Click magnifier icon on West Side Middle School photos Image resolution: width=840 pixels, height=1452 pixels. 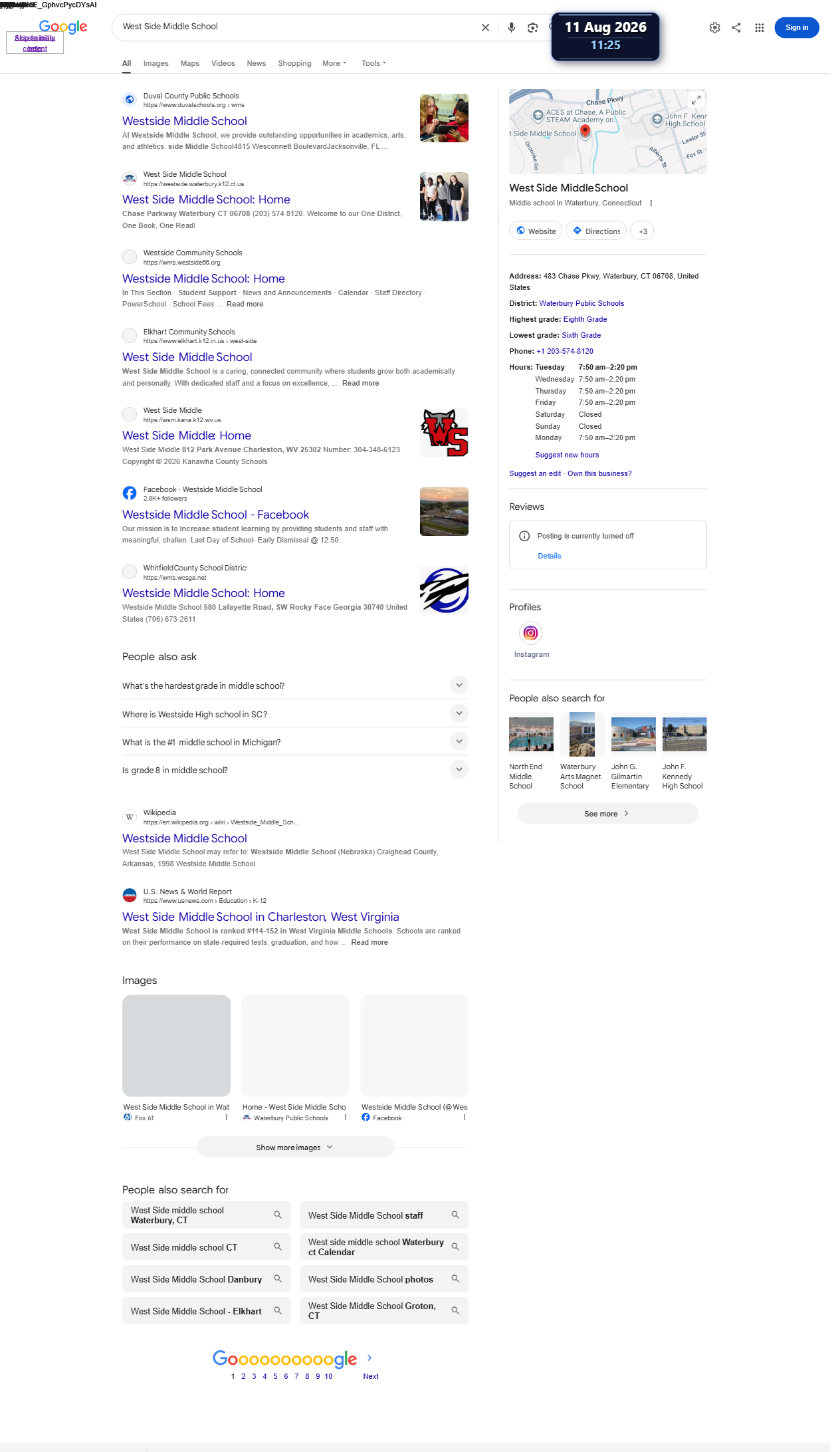(x=455, y=1278)
